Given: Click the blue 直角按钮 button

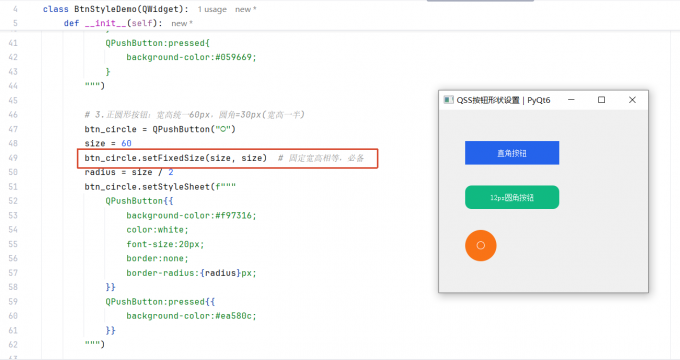Looking at the screenshot, I should coord(512,153).
